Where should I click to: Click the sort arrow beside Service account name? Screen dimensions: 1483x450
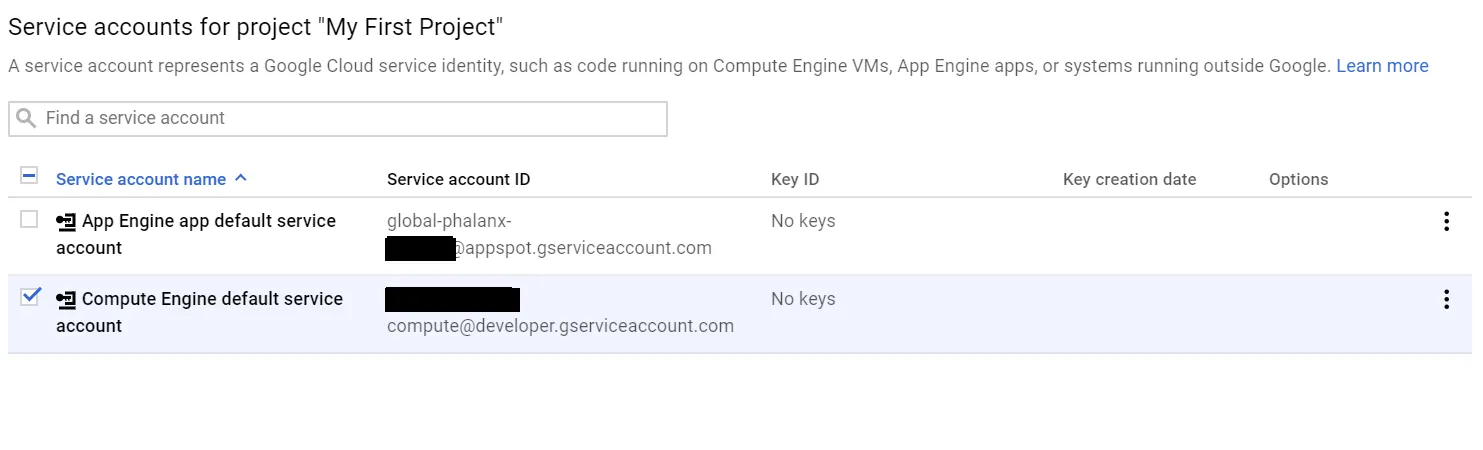point(240,179)
